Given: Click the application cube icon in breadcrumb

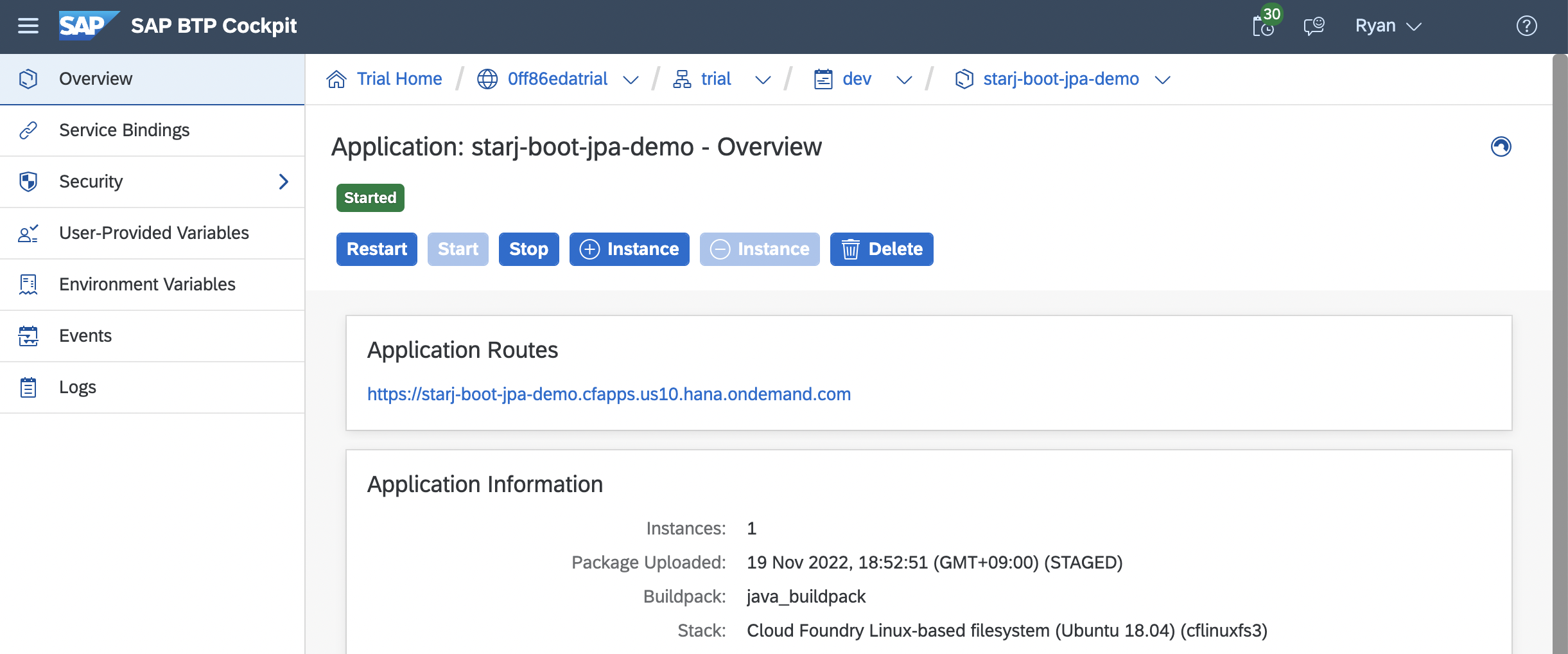Looking at the screenshot, I should [x=964, y=79].
